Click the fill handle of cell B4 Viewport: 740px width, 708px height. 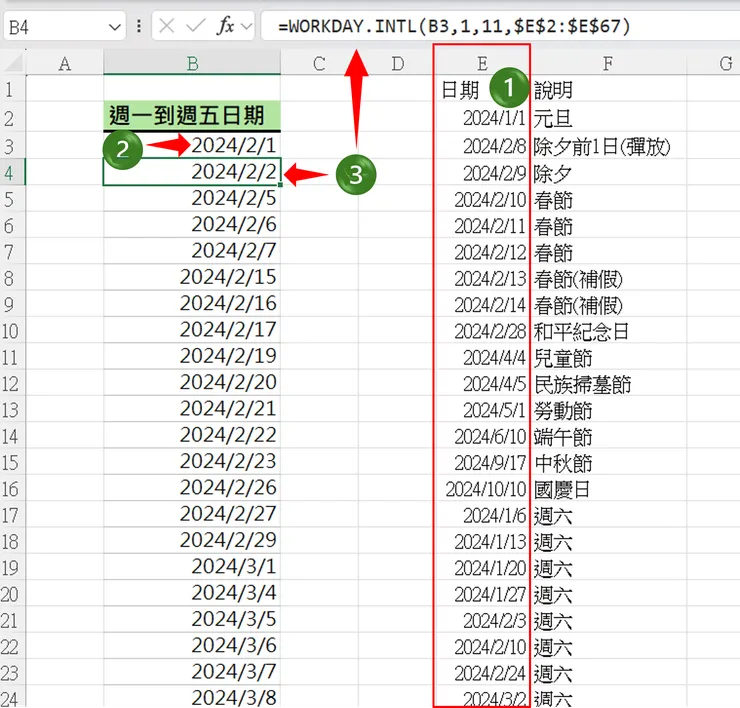click(280, 185)
